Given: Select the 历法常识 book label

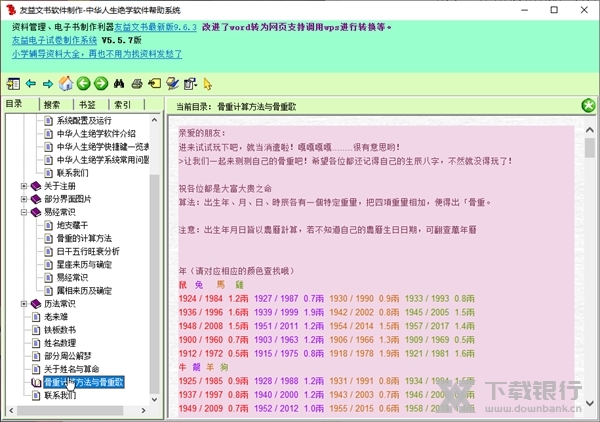Looking at the screenshot, I should click(60, 304).
